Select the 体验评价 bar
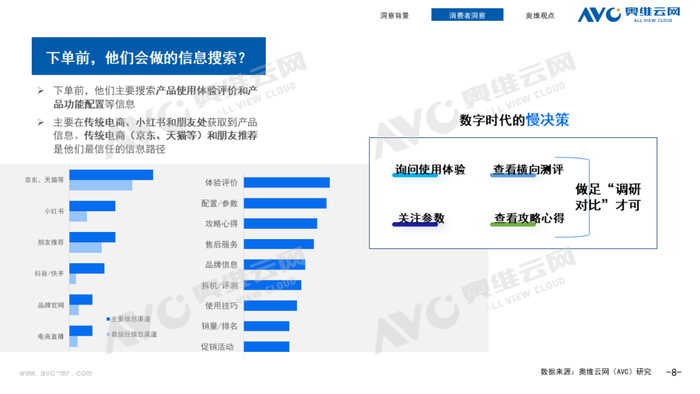700x394 pixels. pyautogui.click(x=287, y=182)
